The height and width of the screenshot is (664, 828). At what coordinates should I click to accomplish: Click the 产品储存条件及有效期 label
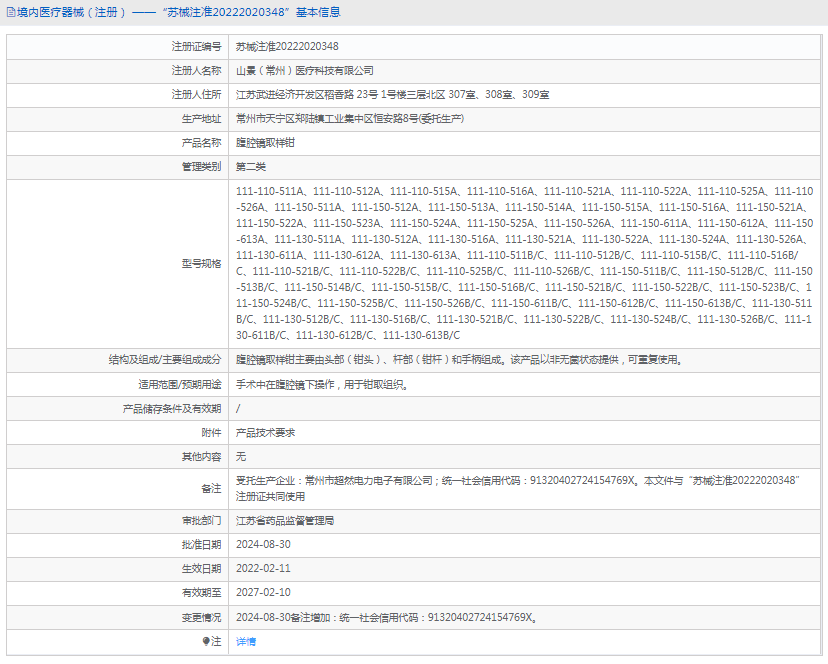coord(172,409)
